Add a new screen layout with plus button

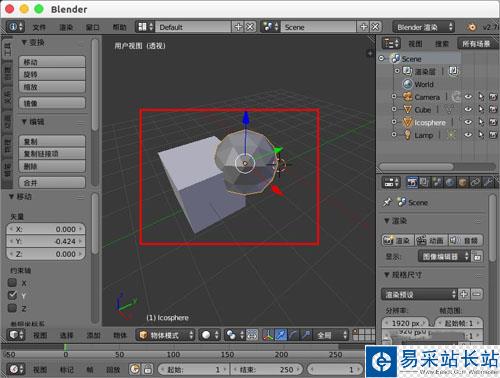pyautogui.click(x=238, y=27)
